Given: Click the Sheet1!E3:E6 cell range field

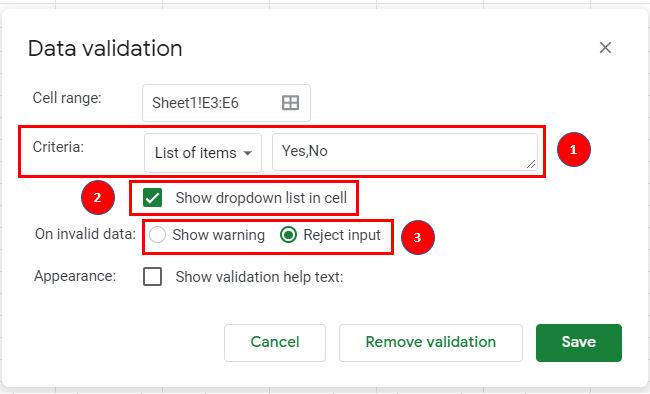Looking at the screenshot, I should (x=226, y=103).
